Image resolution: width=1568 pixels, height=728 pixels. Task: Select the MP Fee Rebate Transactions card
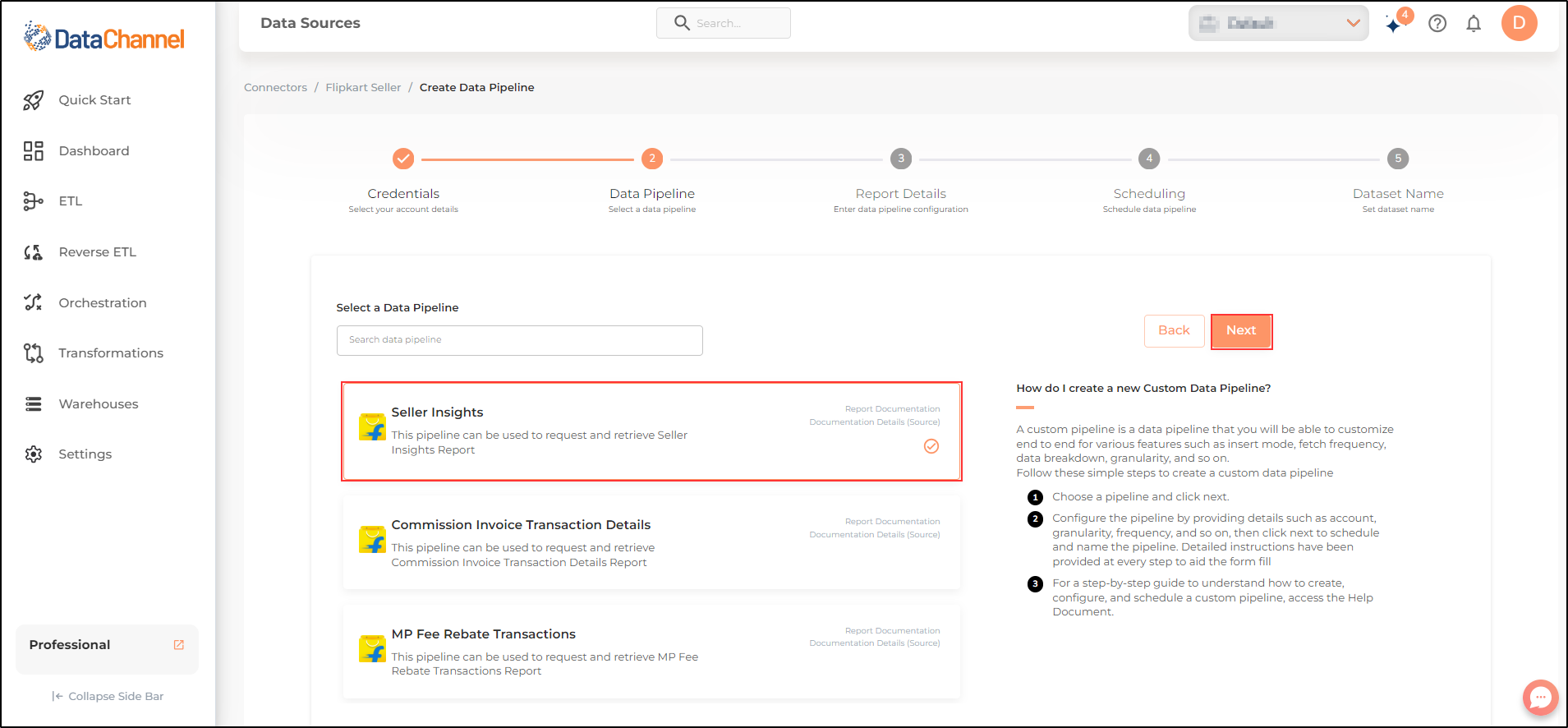pos(651,652)
